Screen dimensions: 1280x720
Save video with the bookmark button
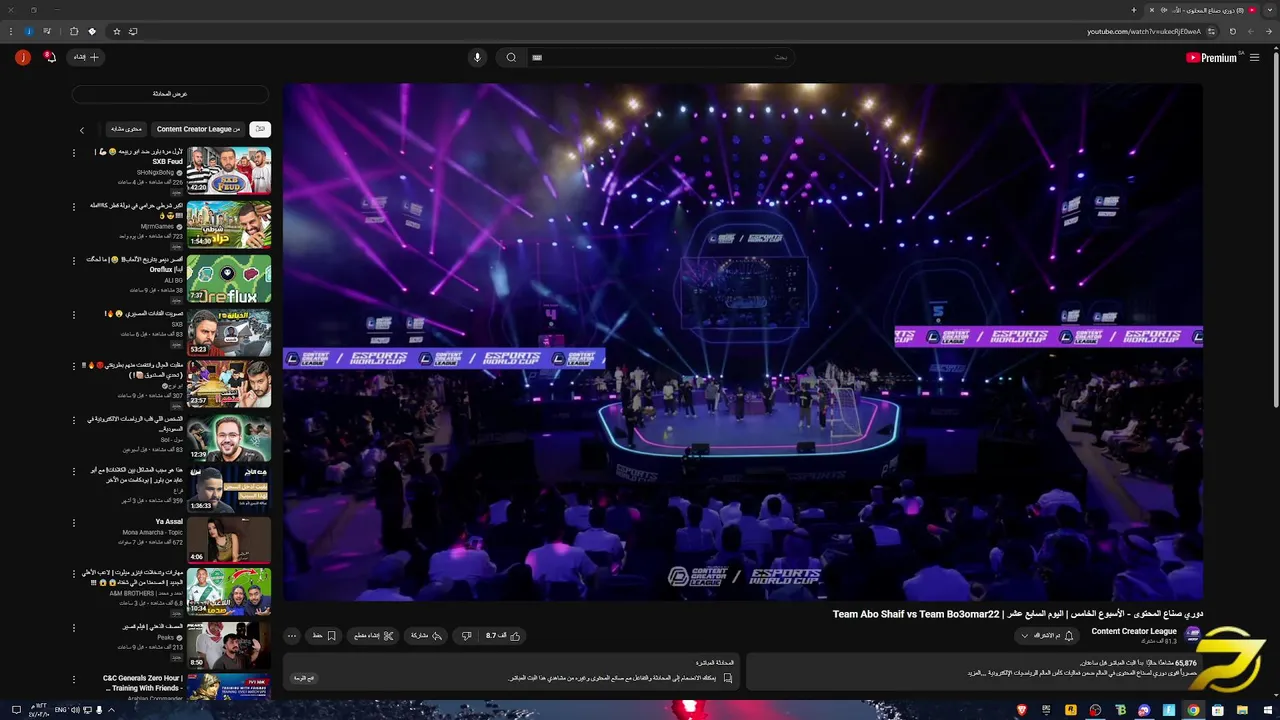pos(324,636)
